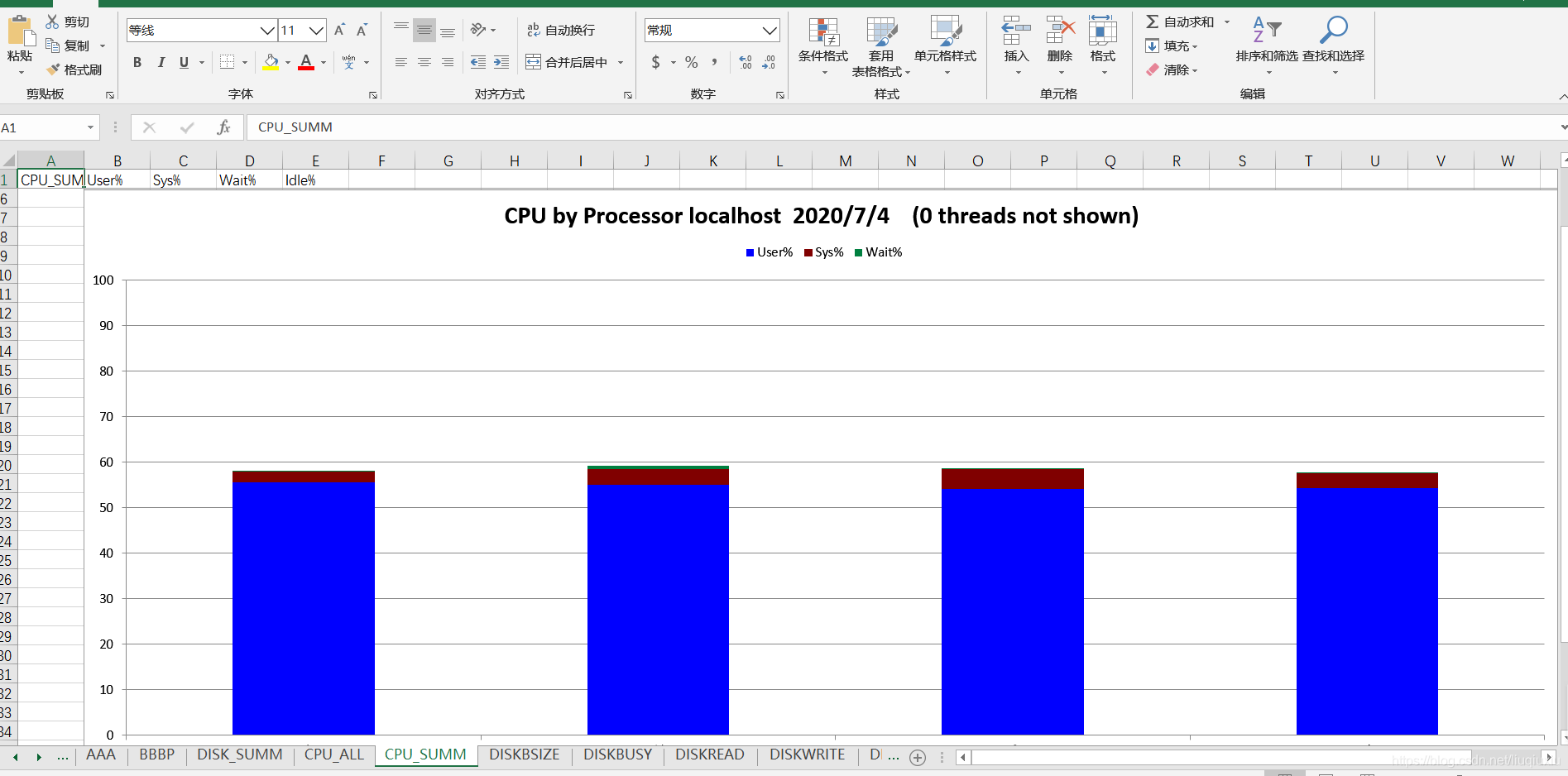Decrease decimal places icon
Image resolution: width=1568 pixels, height=776 pixels.
(x=770, y=62)
